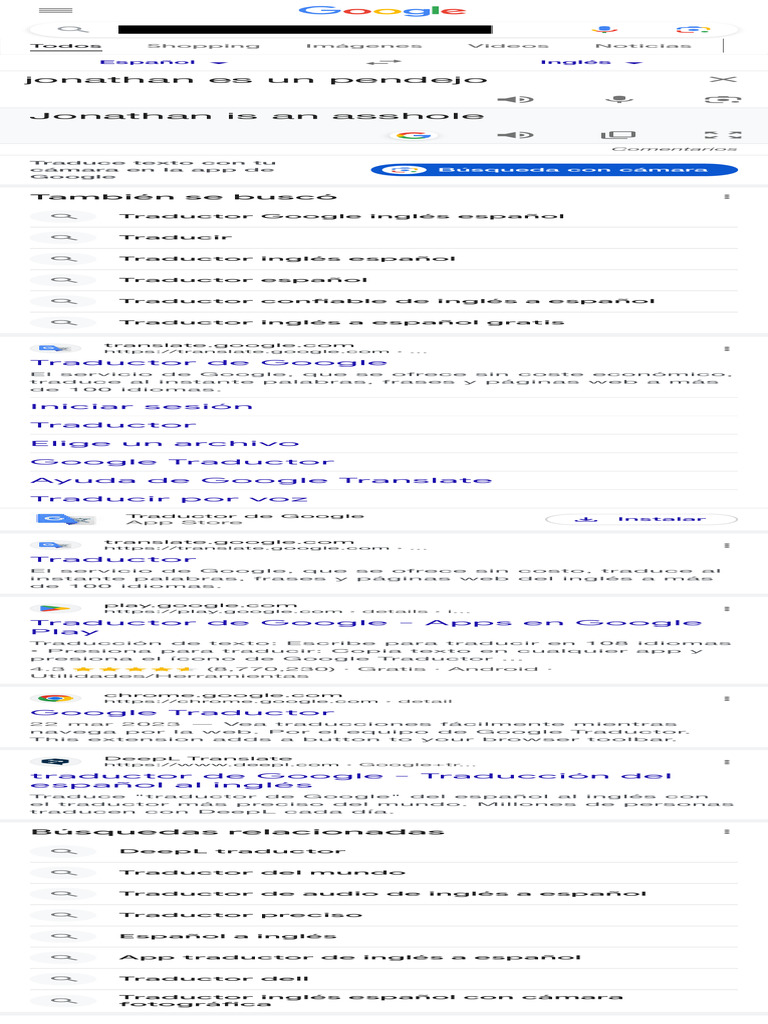Open options for DeepL Translate result

tap(727, 762)
